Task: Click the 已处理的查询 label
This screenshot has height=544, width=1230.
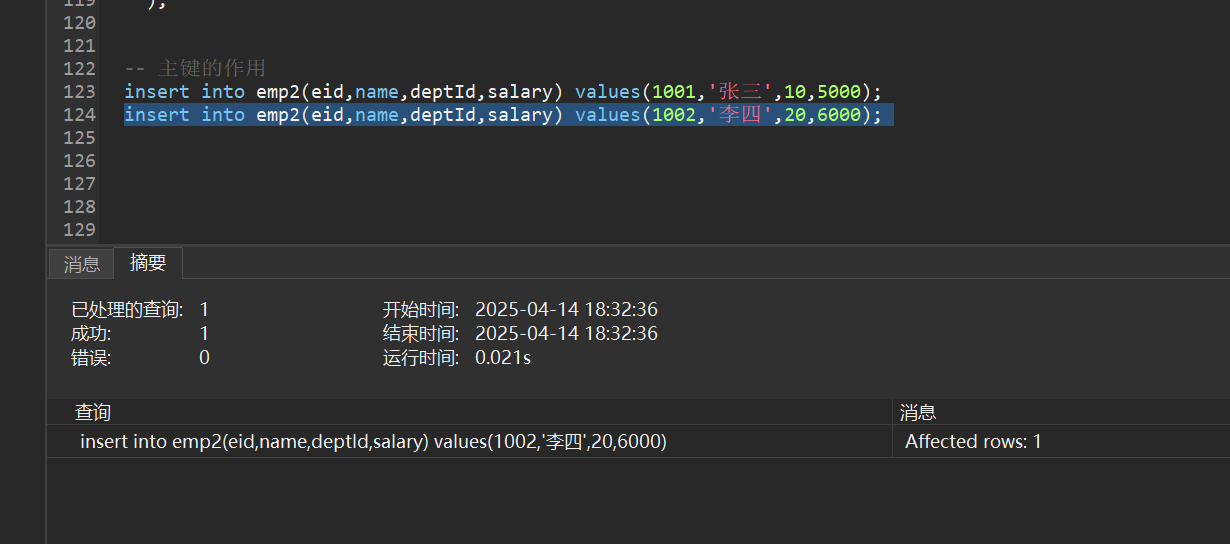Action: pyautogui.click(x=128, y=310)
